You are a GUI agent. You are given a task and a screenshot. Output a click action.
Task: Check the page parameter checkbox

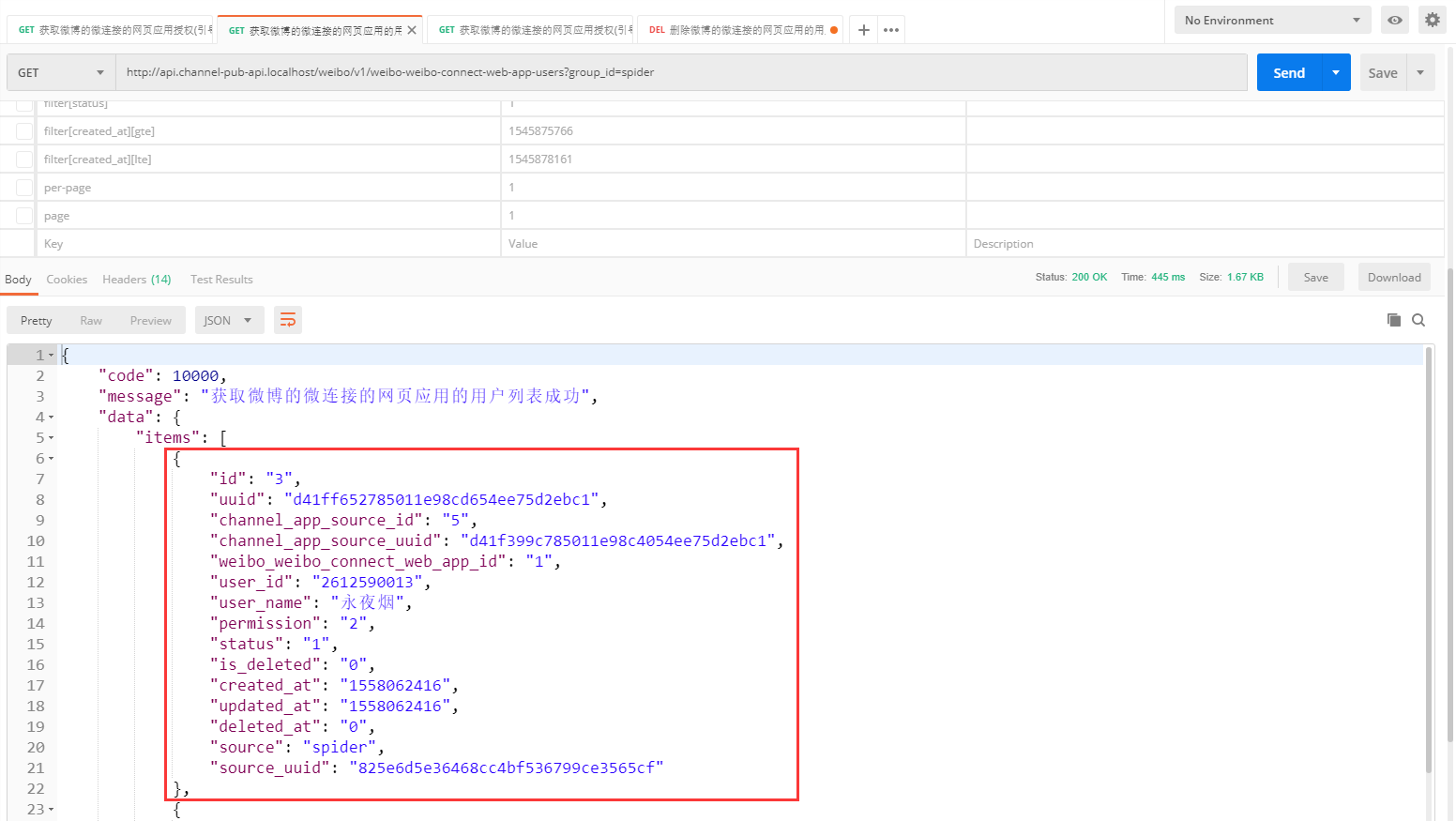click(24, 216)
